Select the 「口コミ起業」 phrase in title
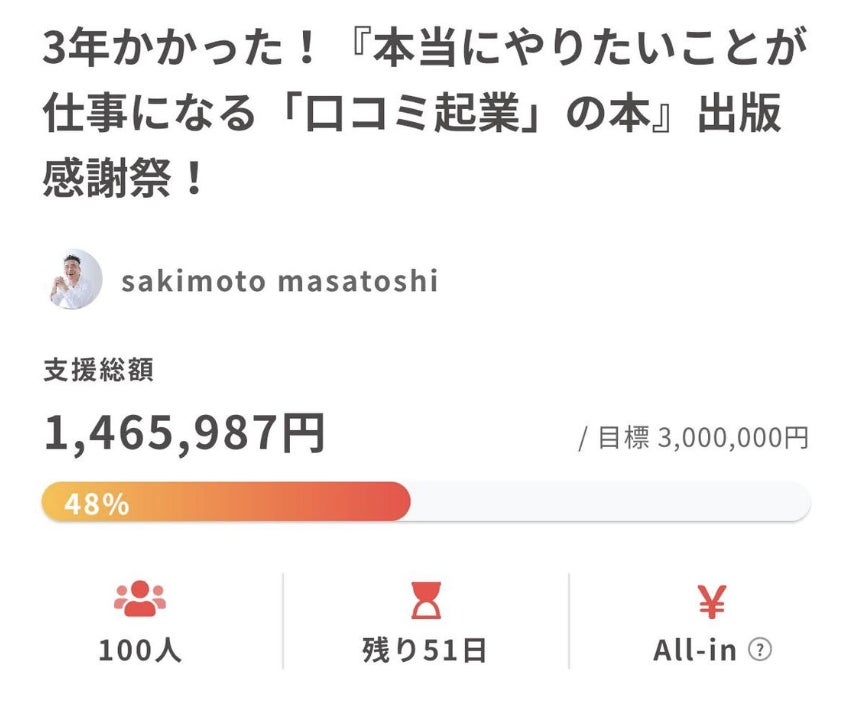 (x=410, y=113)
